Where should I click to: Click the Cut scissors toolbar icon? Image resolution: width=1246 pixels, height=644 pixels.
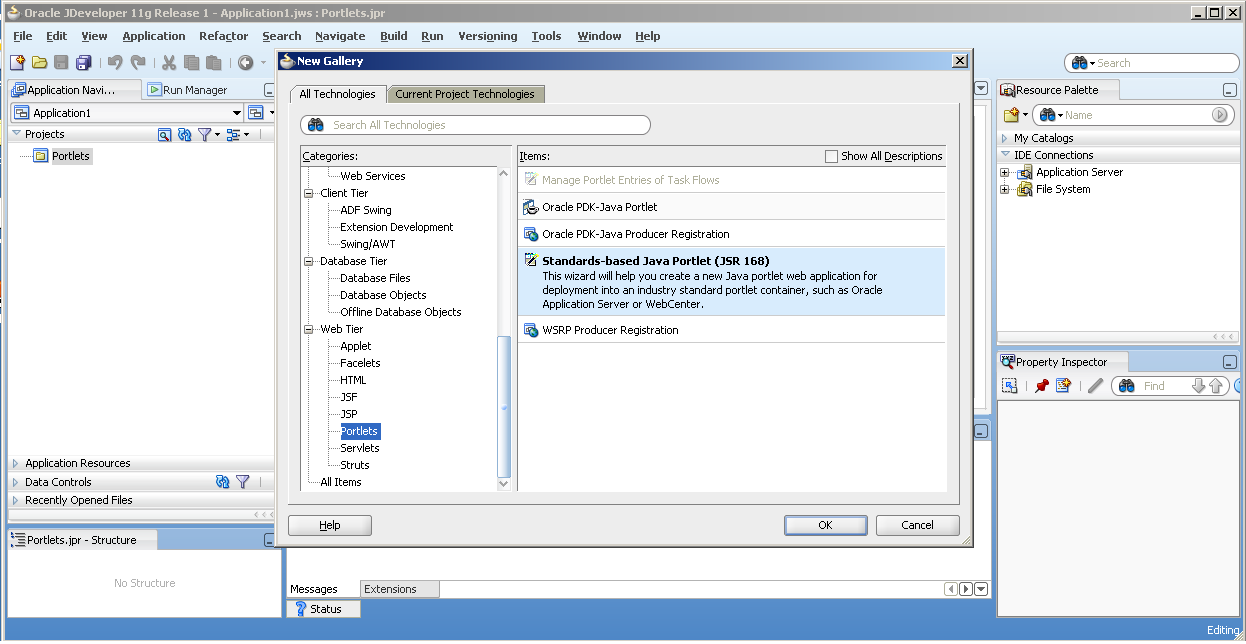point(168,63)
